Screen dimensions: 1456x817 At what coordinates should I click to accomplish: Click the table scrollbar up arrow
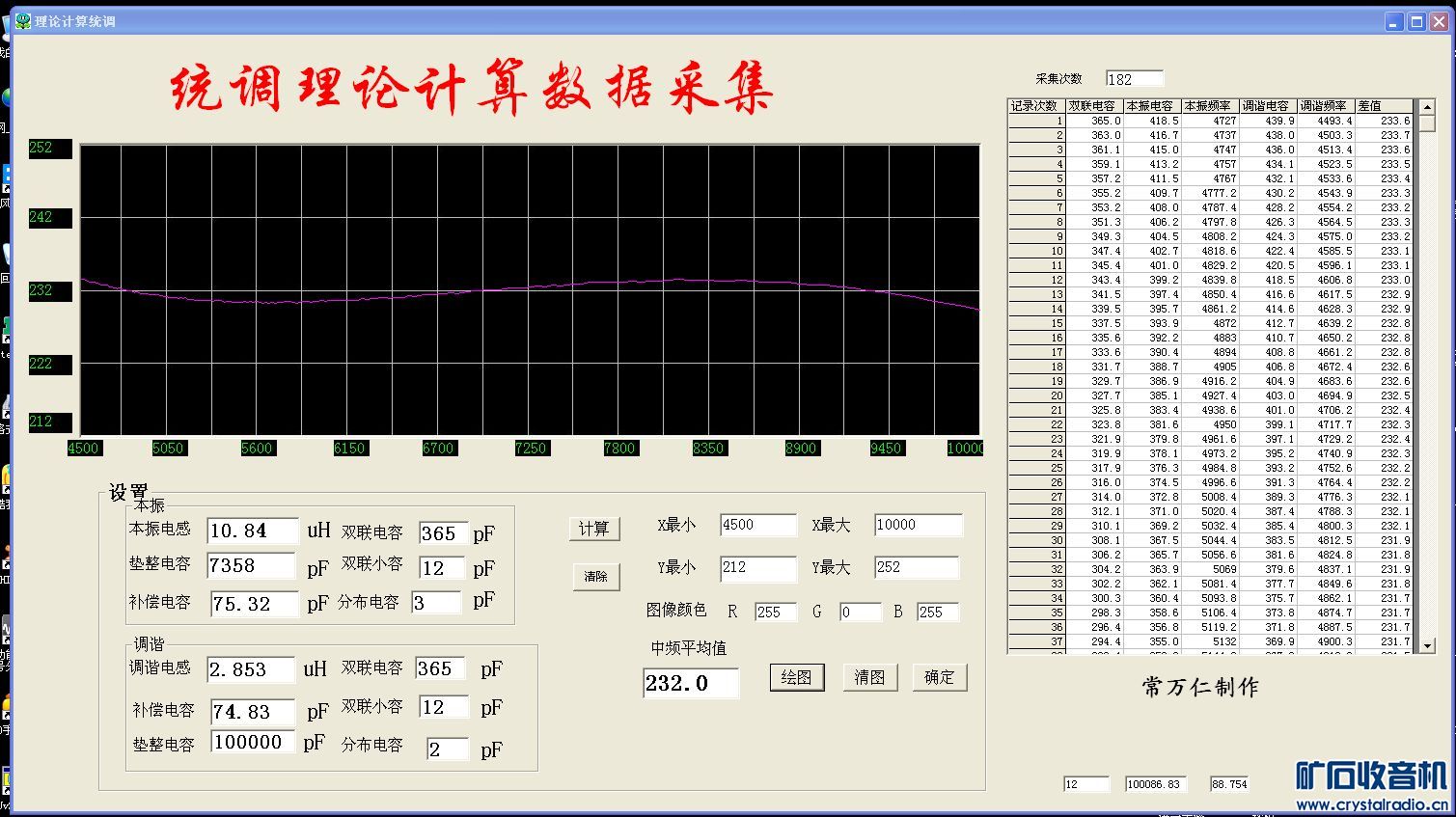(1427, 107)
